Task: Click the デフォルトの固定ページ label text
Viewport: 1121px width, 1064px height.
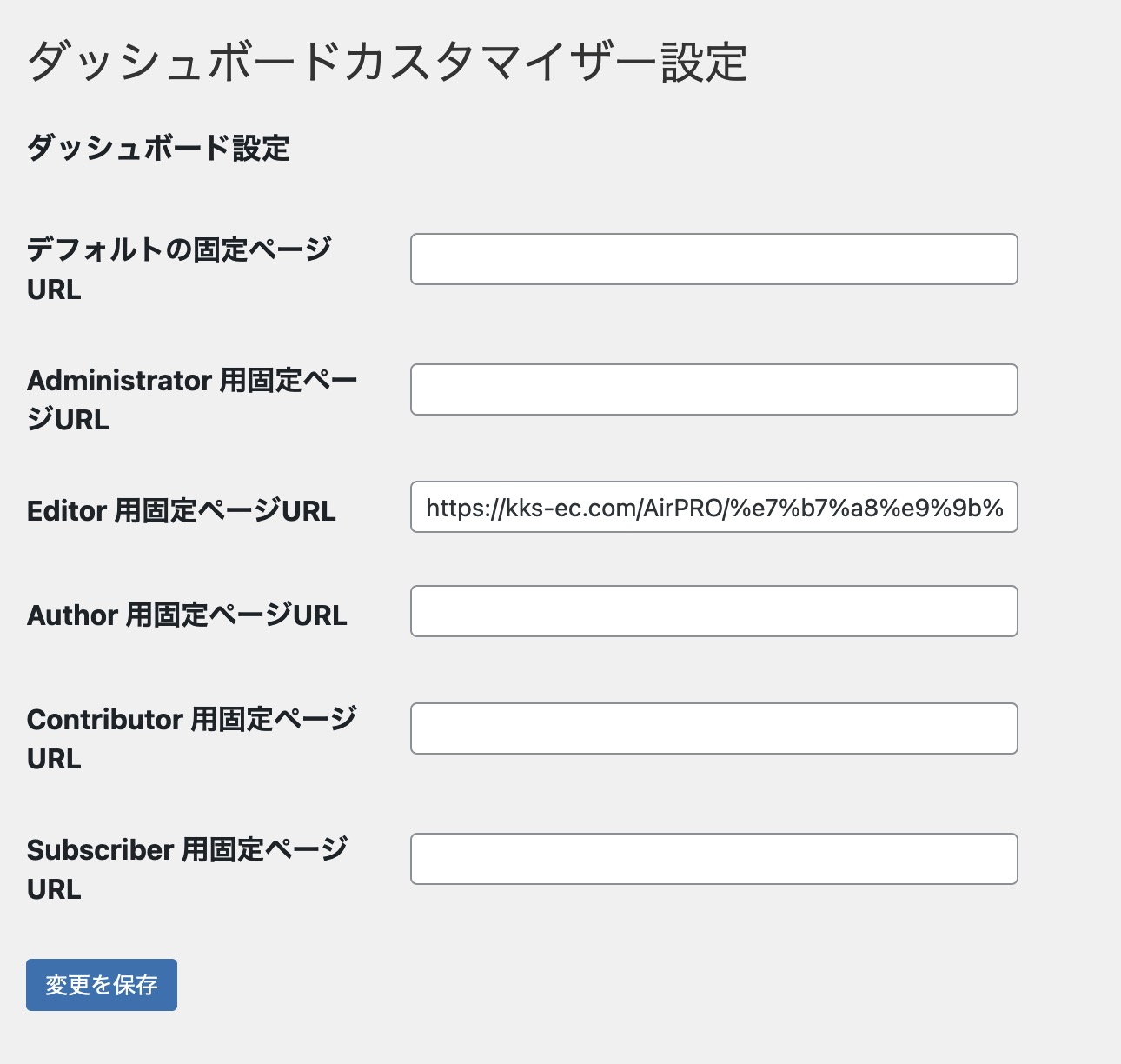Action: tap(179, 249)
